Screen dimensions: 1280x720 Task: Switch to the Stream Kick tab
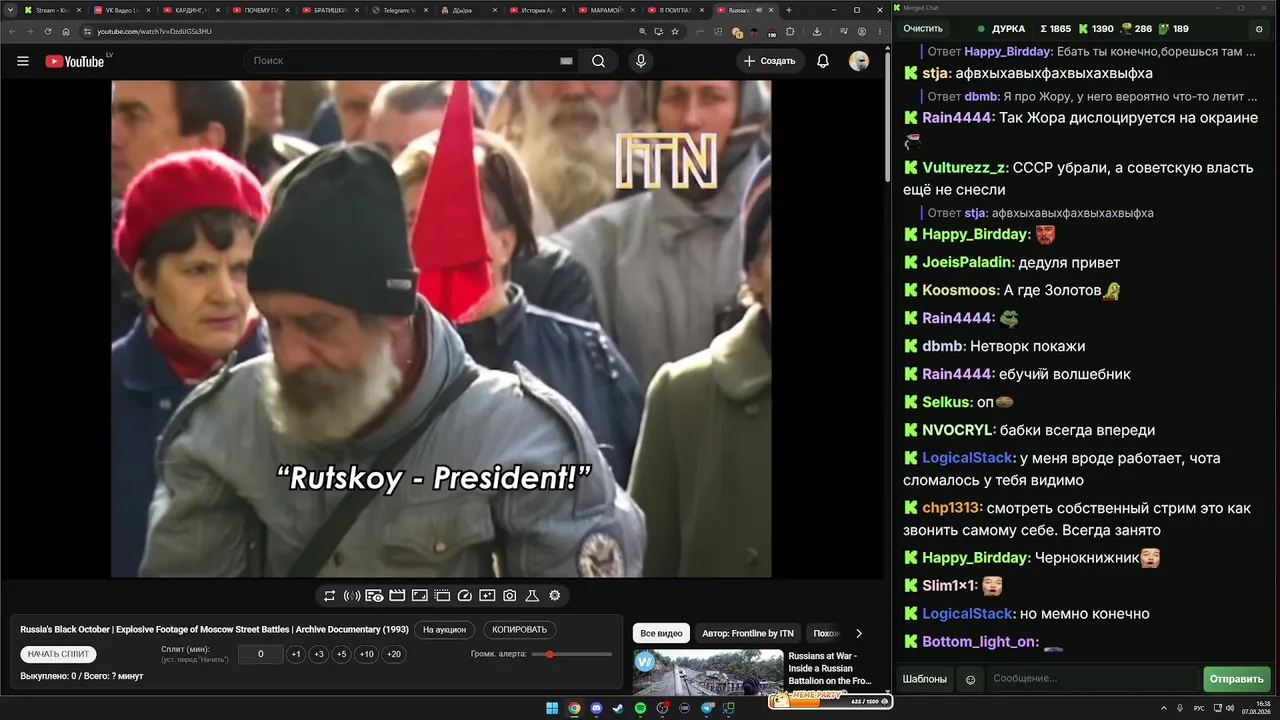[54, 10]
